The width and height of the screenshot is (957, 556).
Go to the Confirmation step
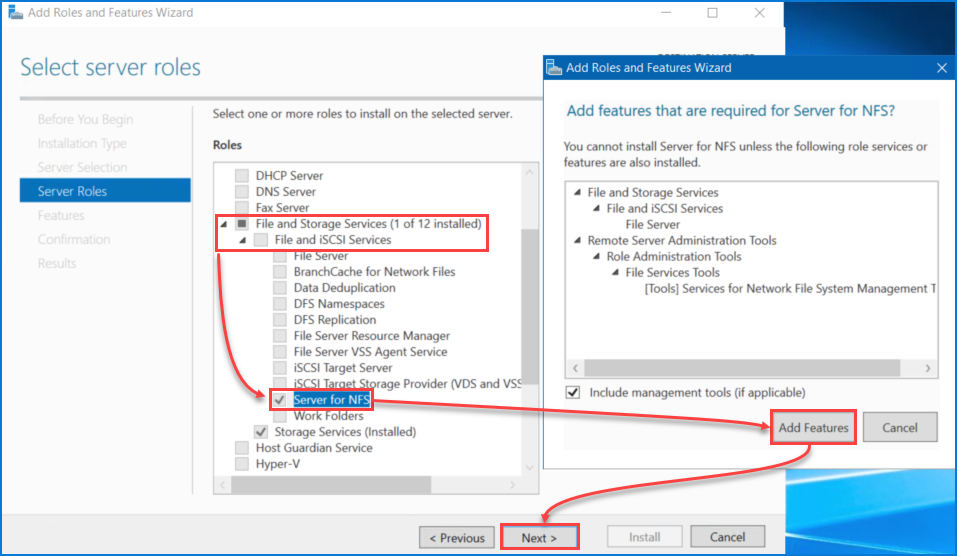[x=74, y=239]
